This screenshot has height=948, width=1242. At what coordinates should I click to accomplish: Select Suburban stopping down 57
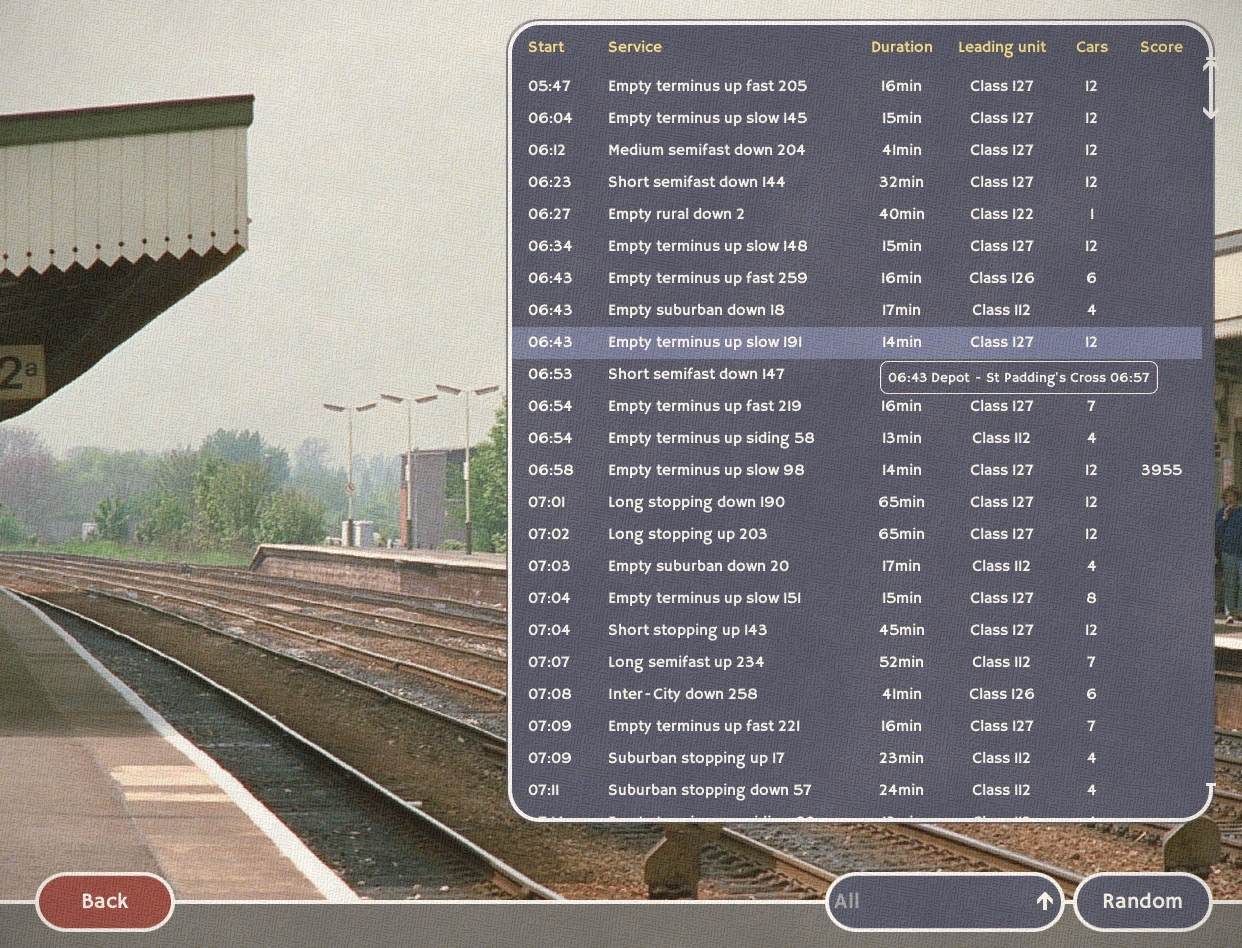[x=857, y=790]
